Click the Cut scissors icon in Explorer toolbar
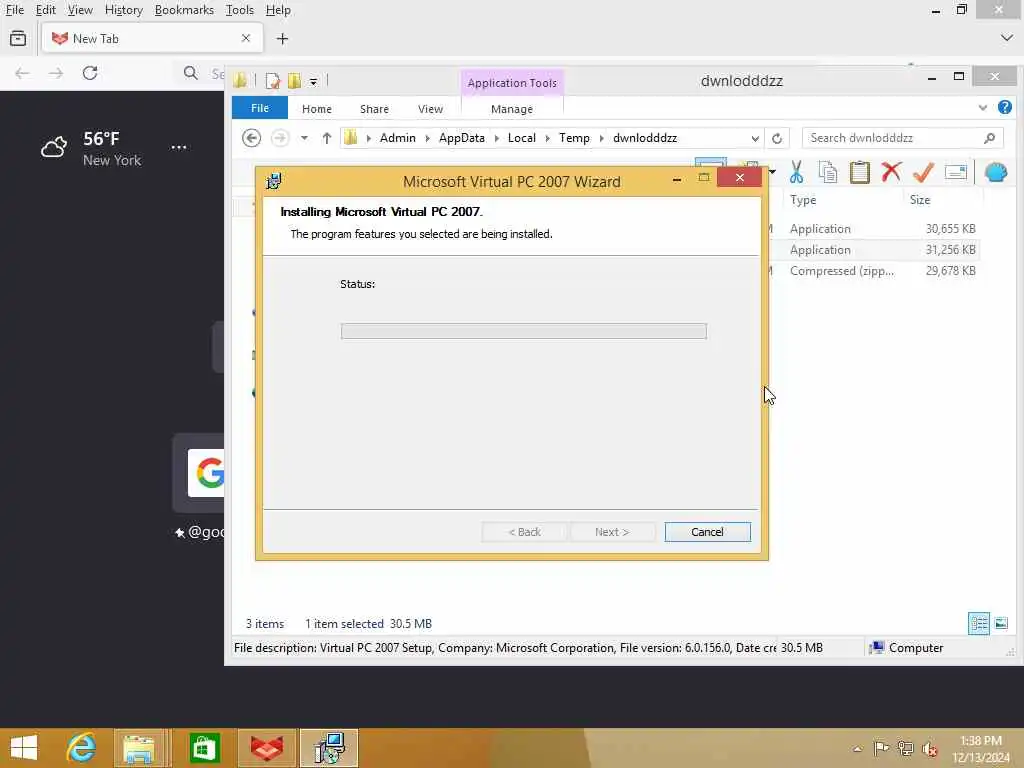The image size is (1024, 768). 796,172
